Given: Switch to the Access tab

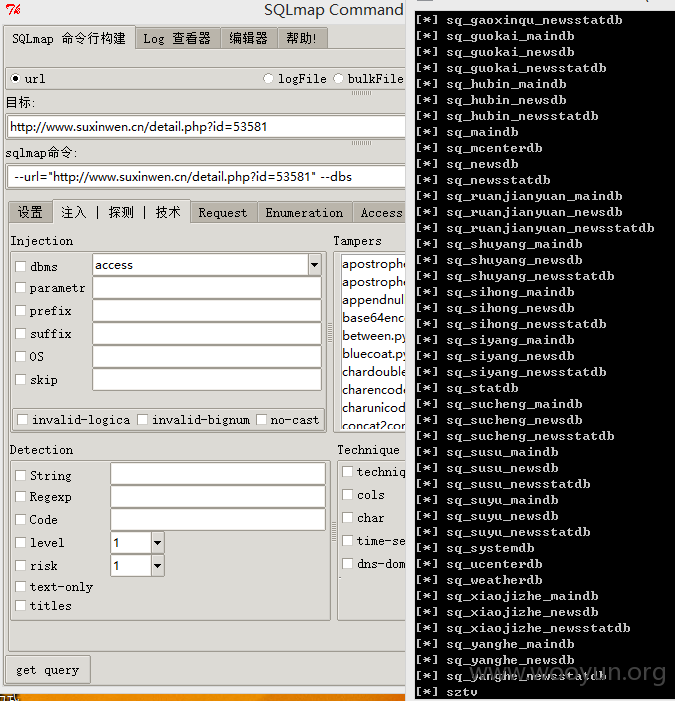Looking at the screenshot, I should click(x=380, y=213).
